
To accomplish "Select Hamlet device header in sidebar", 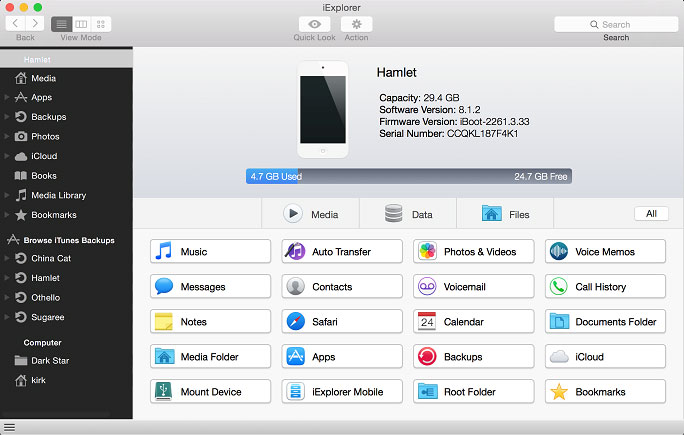I will pos(66,59).
